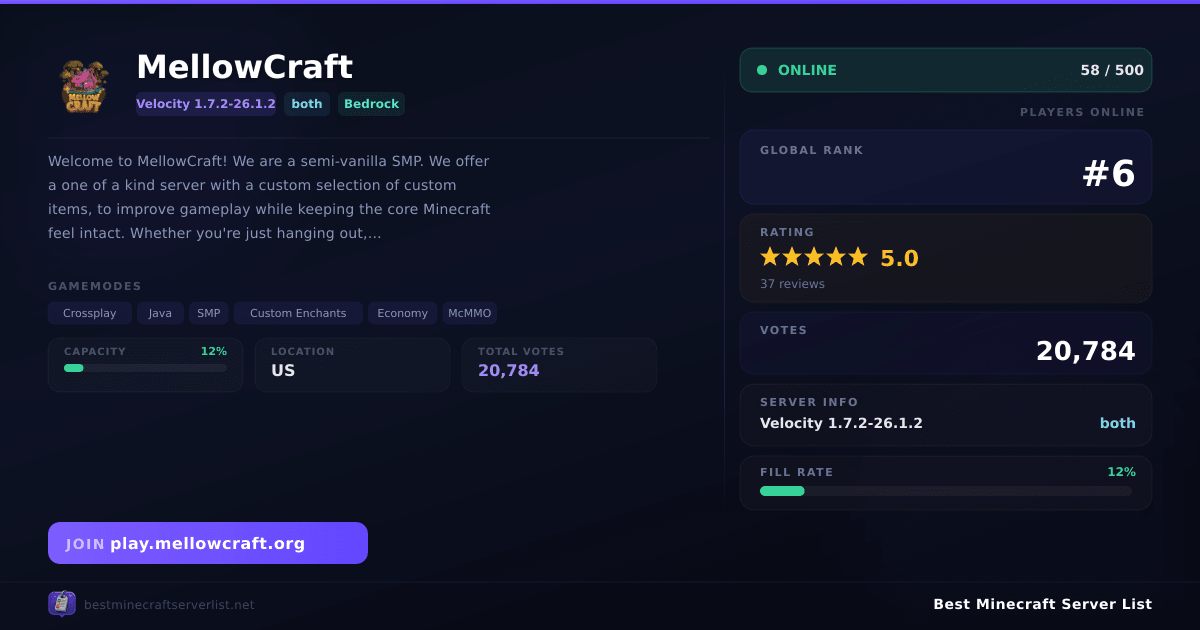Click the Join play.mellowcraft.org button

coord(208,543)
